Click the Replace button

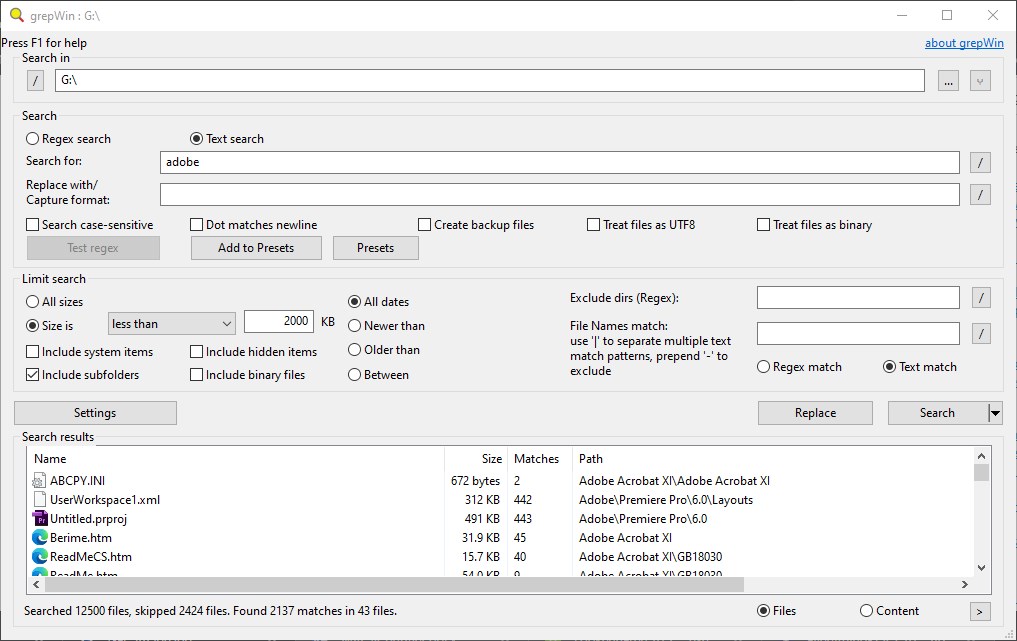(x=815, y=413)
